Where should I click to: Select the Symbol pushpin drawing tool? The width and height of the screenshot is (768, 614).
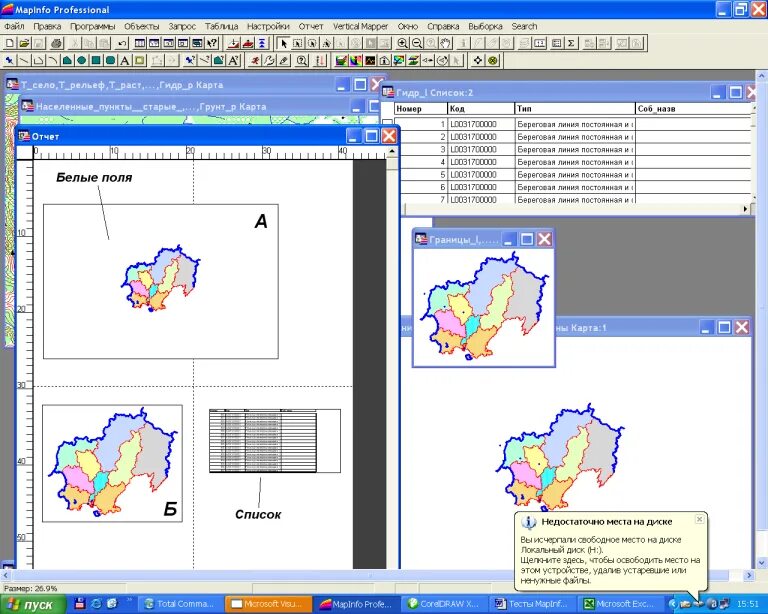point(9,61)
